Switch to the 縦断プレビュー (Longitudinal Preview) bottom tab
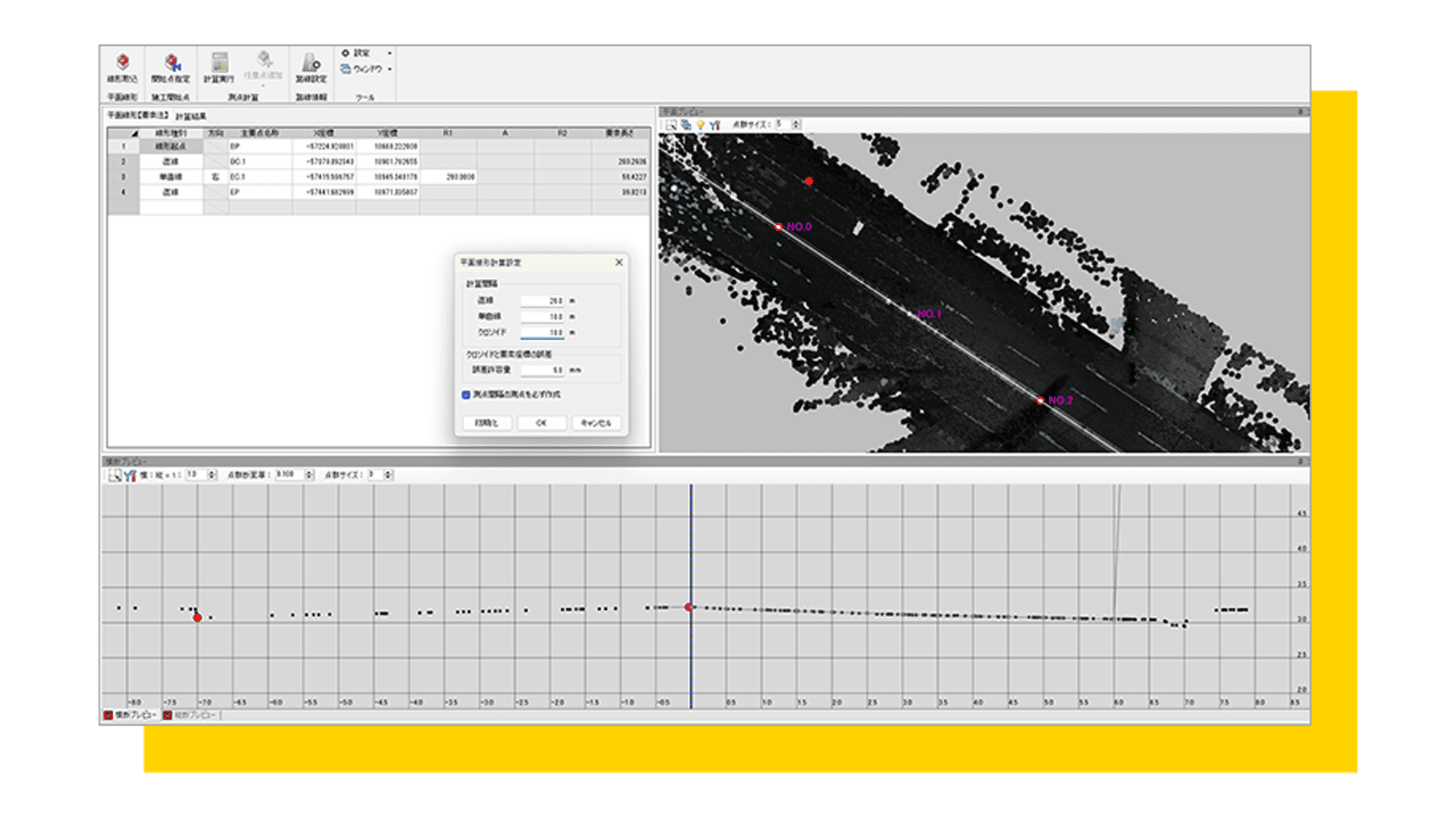 click(x=191, y=715)
